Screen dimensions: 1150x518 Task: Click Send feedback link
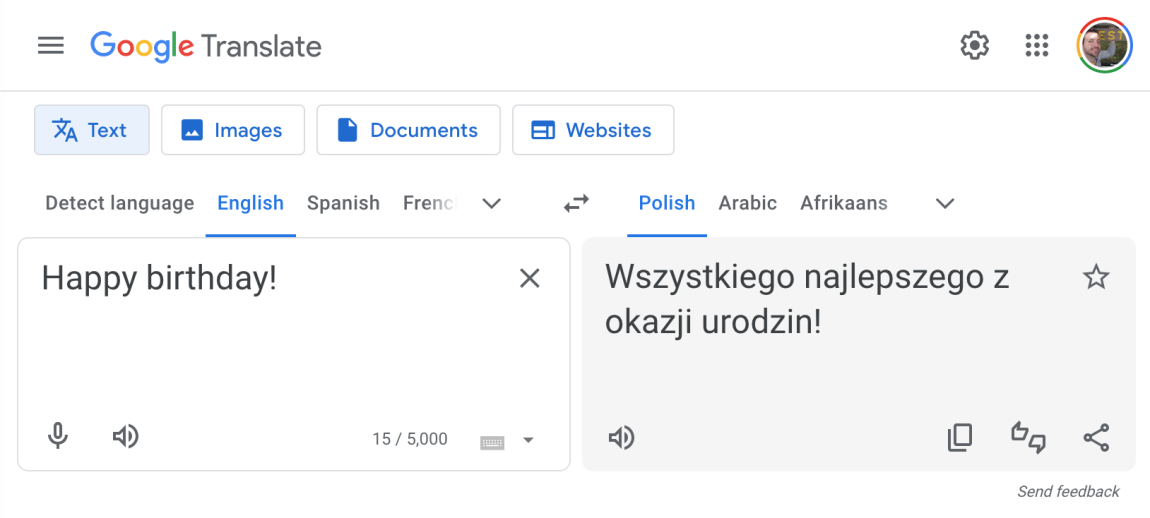(1068, 492)
